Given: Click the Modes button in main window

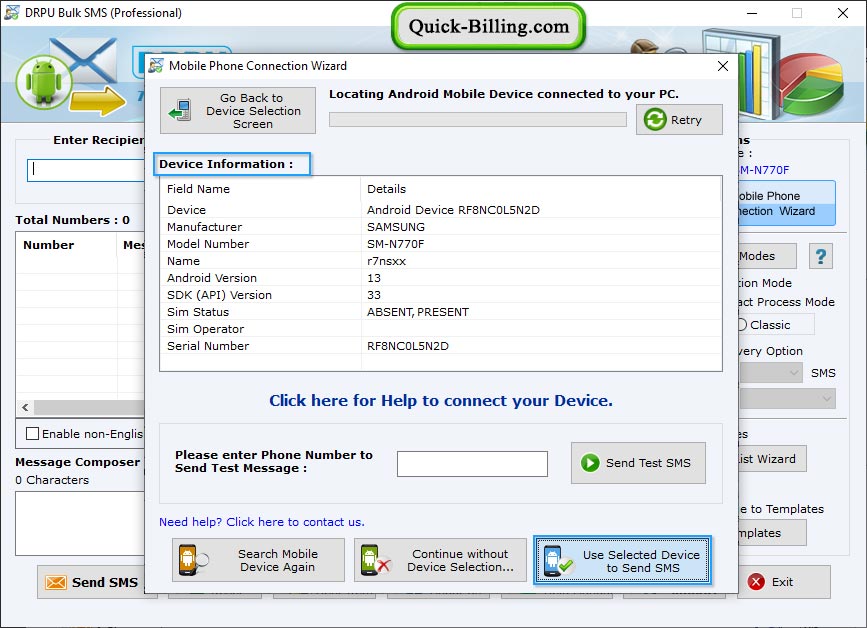Looking at the screenshot, I should click(767, 256).
